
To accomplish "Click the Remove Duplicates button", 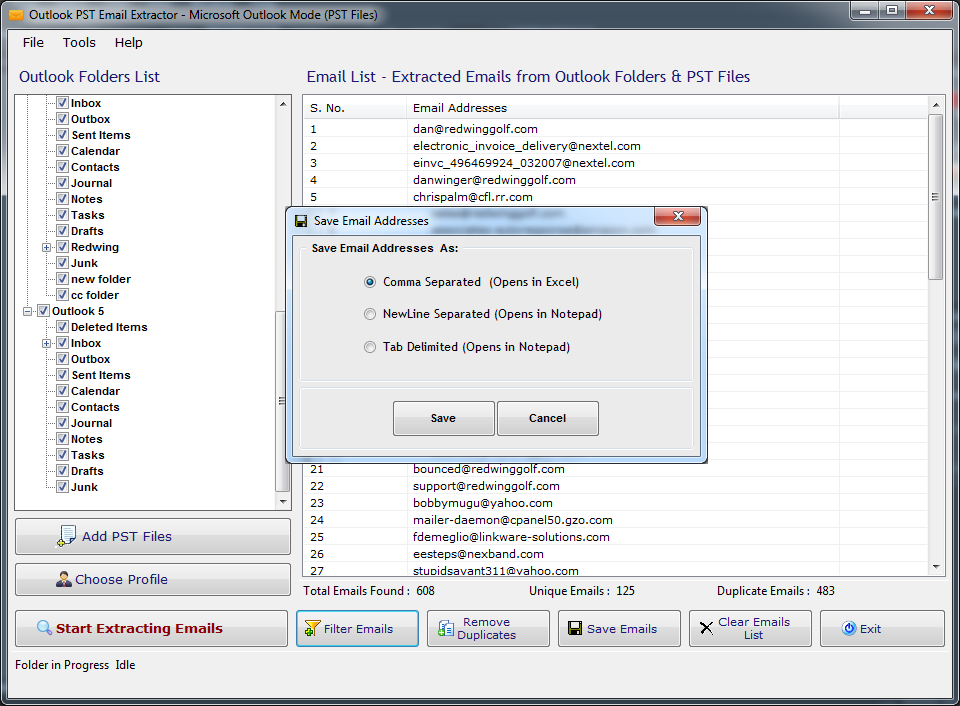I will [489, 628].
